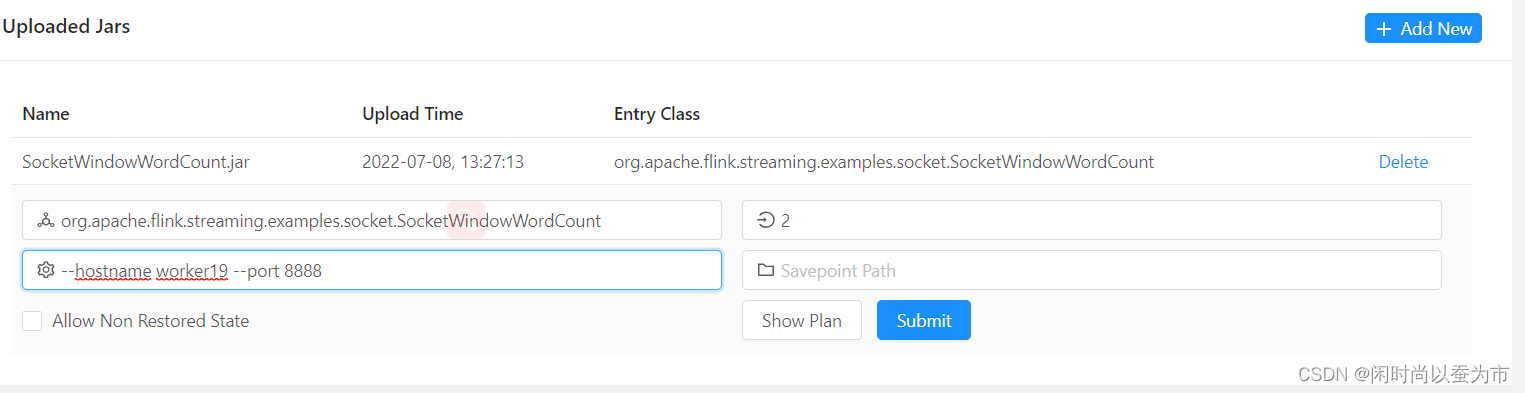The height and width of the screenshot is (393, 1525).
Task: Click the folder icon in Savepoint Path field
Action: (x=766, y=270)
